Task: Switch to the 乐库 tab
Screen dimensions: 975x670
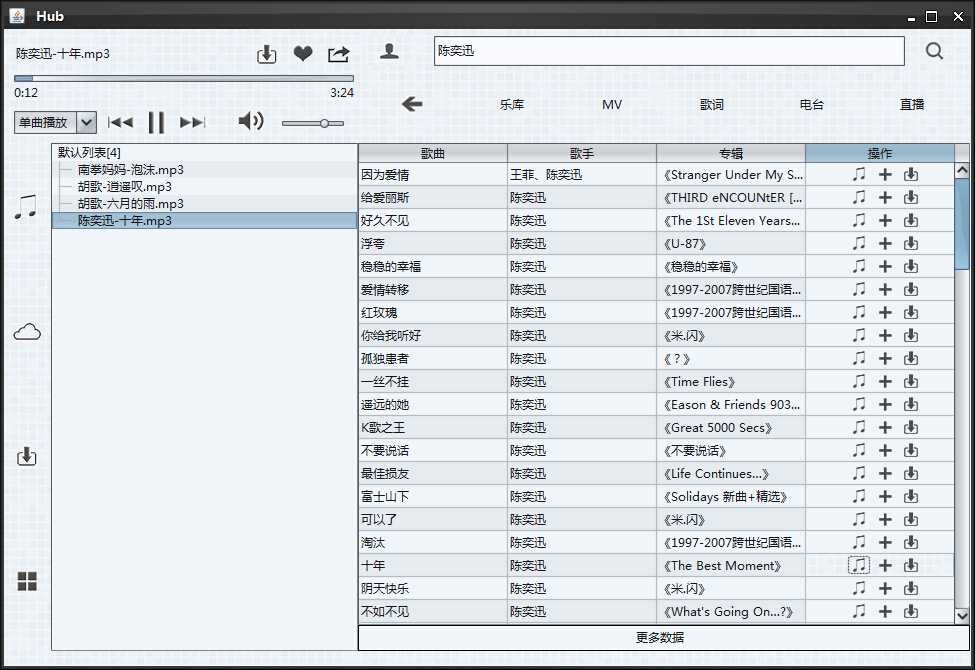Action: click(512, 105)
